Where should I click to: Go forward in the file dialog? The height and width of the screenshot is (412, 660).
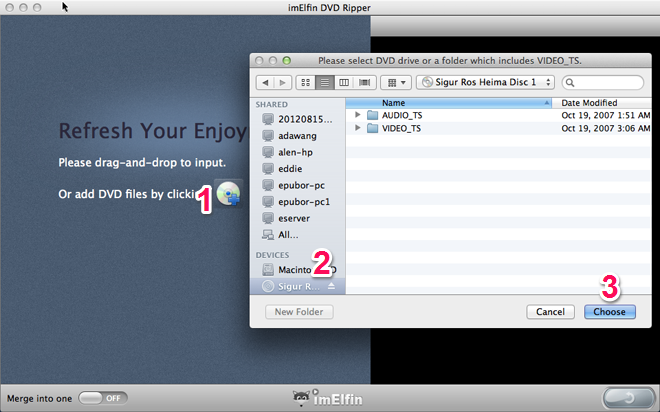[x=283, y=82]
